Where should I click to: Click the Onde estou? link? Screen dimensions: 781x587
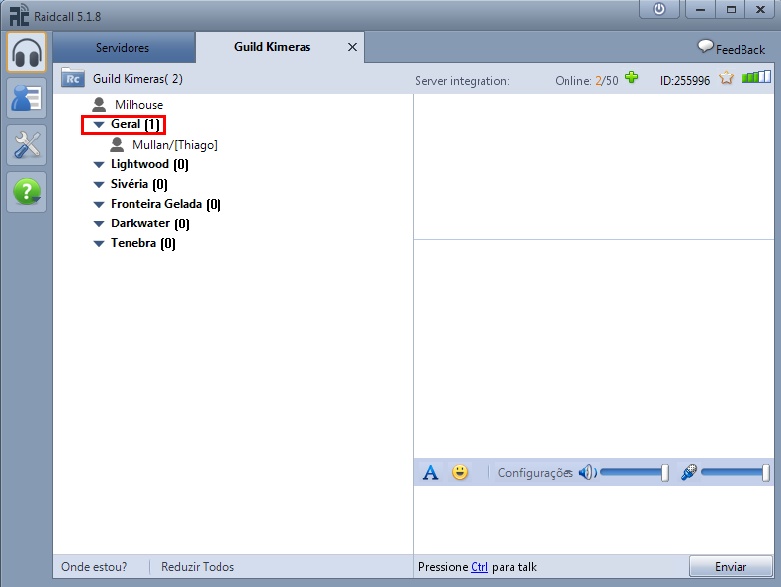(94, 567)
